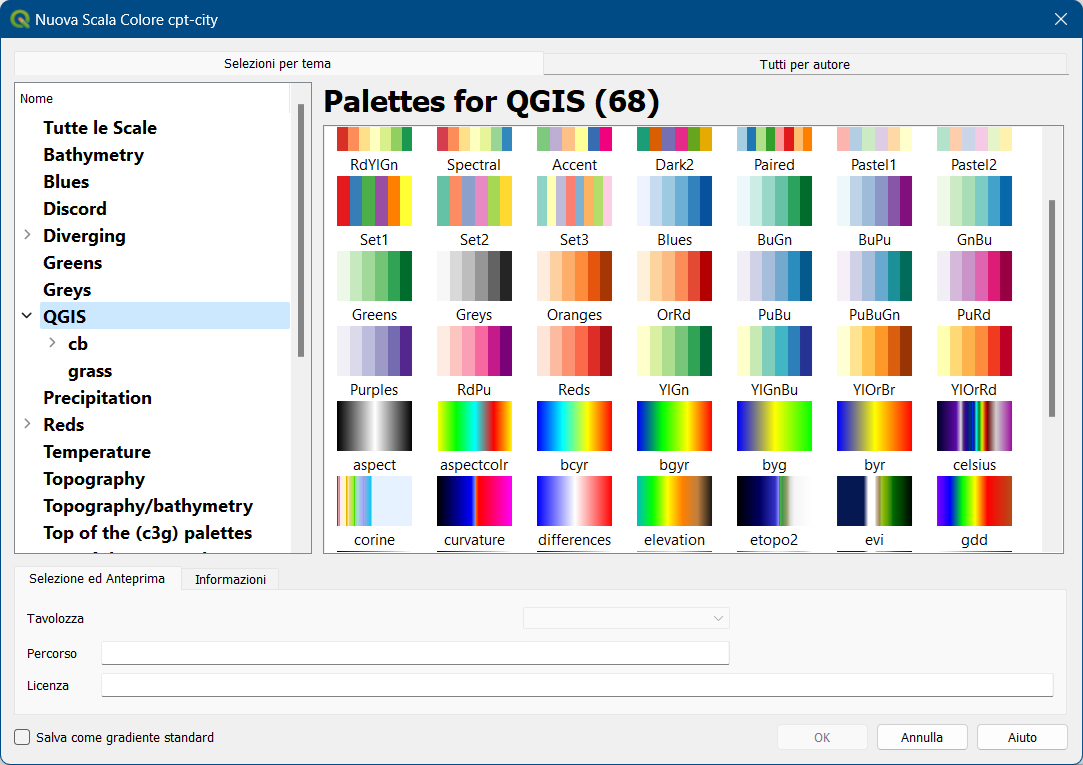Pick the OrRd color ramp thumbnail
Viewport: 1083px width, 765px height.
pos(674,276)
